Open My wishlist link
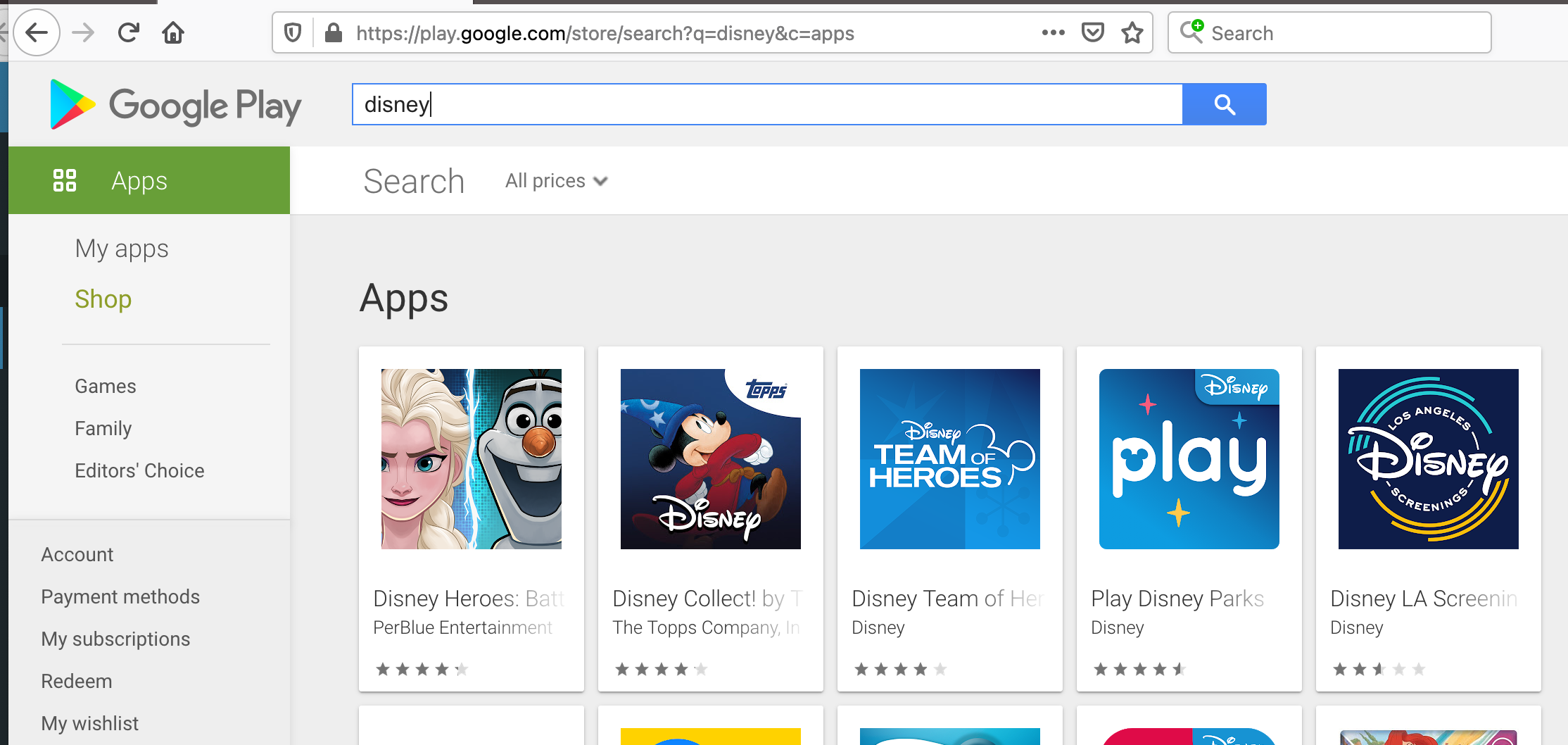This screenshot has width=1568, height=745. click(x=90, y=724)
